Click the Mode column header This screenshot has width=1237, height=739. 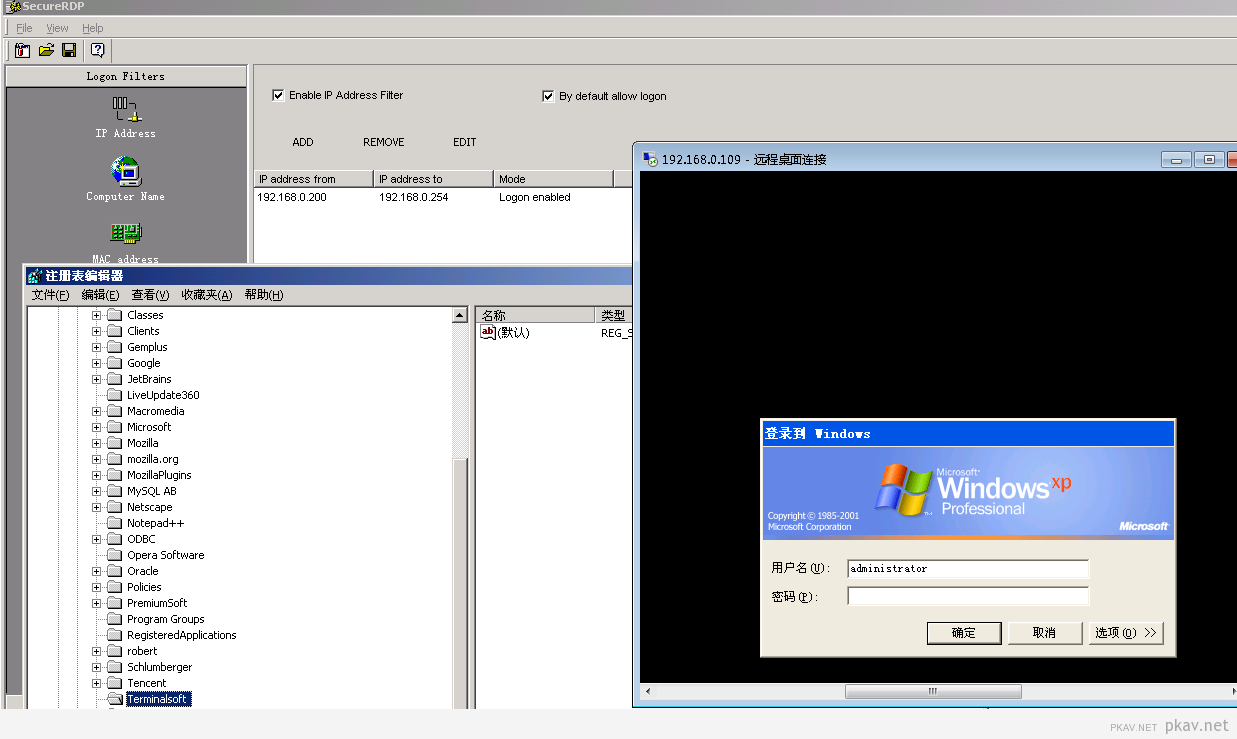(554, 179)
